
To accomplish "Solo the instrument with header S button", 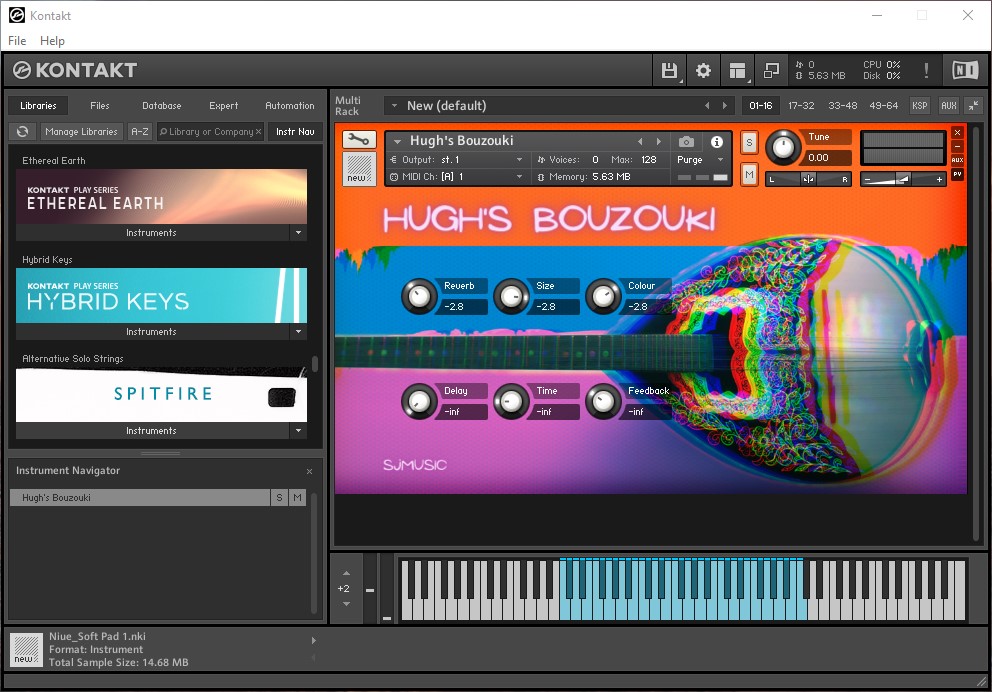I will tap(749, 142).
